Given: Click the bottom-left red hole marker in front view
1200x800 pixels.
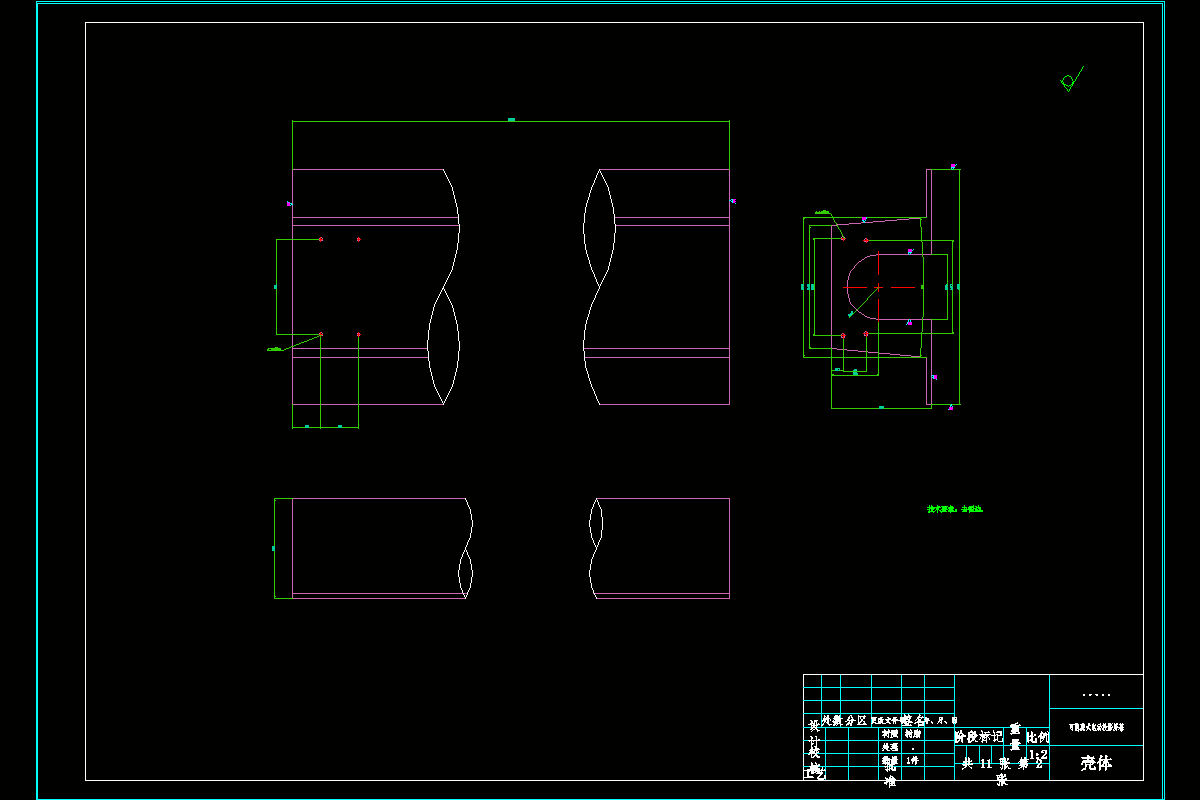Looking at the screenshot, I should (320, 334).
